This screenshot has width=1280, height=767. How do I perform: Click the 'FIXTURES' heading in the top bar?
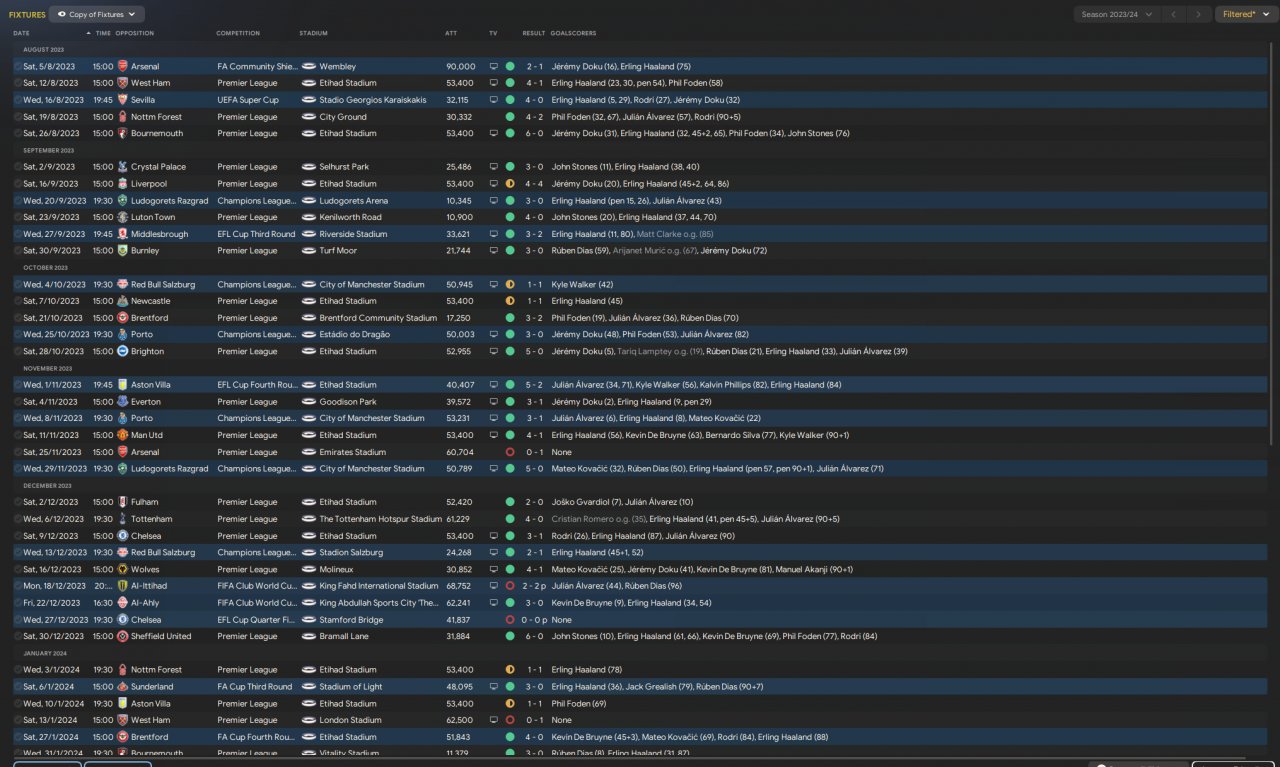[27, 15]
